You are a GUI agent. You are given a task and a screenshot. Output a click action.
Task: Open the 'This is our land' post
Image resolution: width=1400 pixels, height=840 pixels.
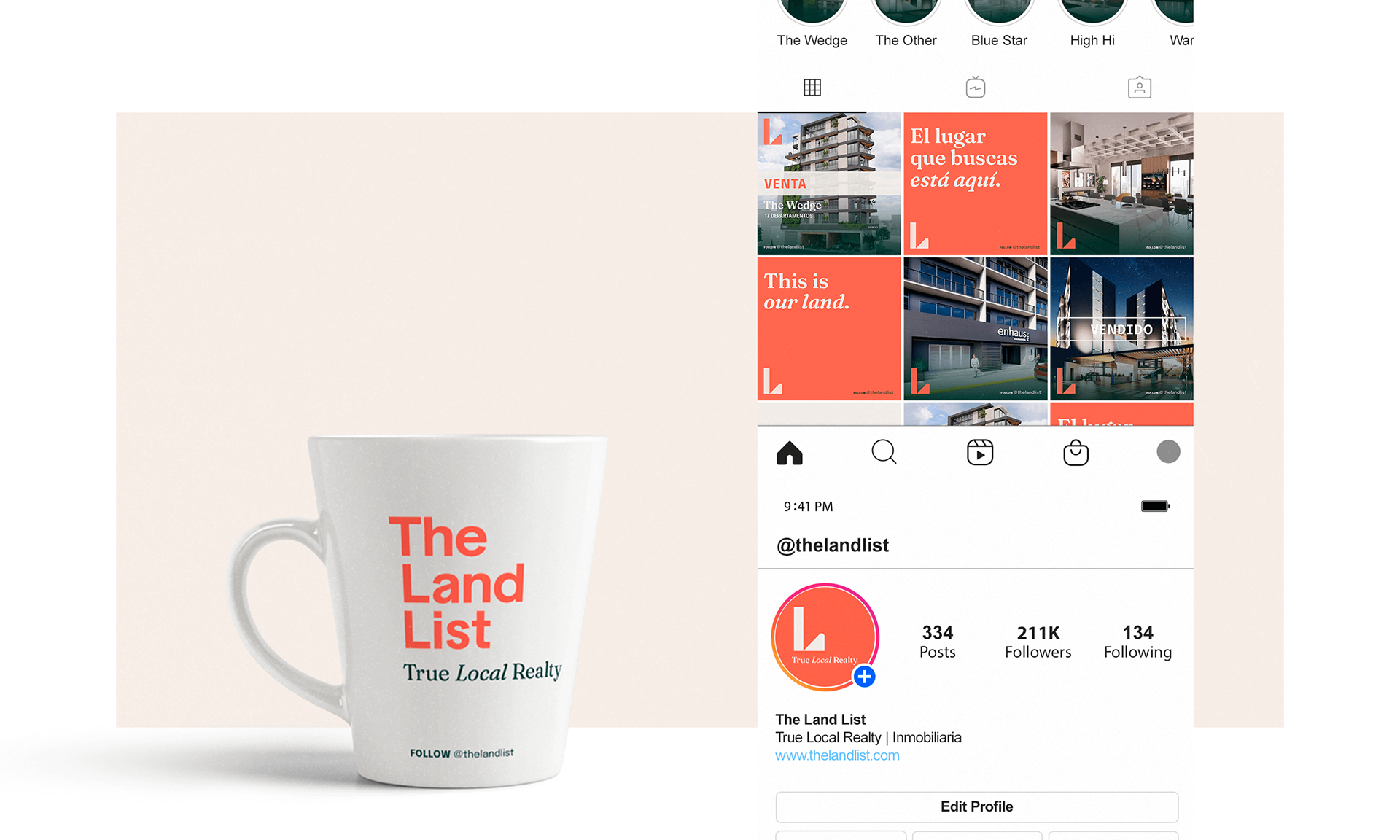[829, 329]
